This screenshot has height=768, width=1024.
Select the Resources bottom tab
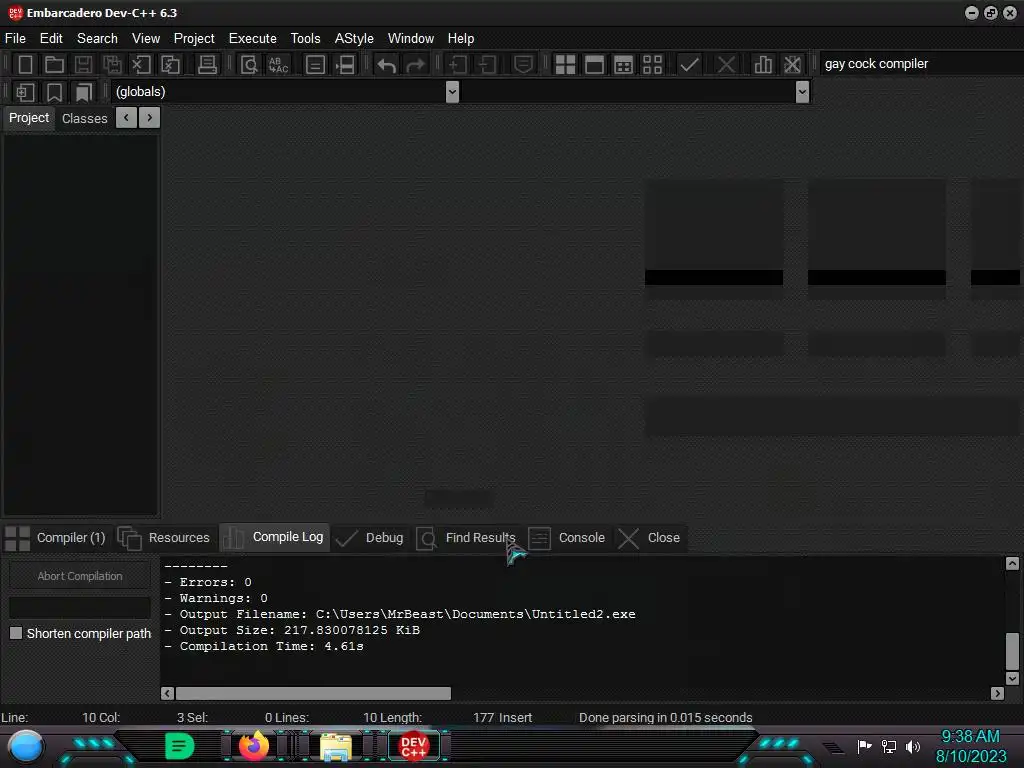(165, 537)
